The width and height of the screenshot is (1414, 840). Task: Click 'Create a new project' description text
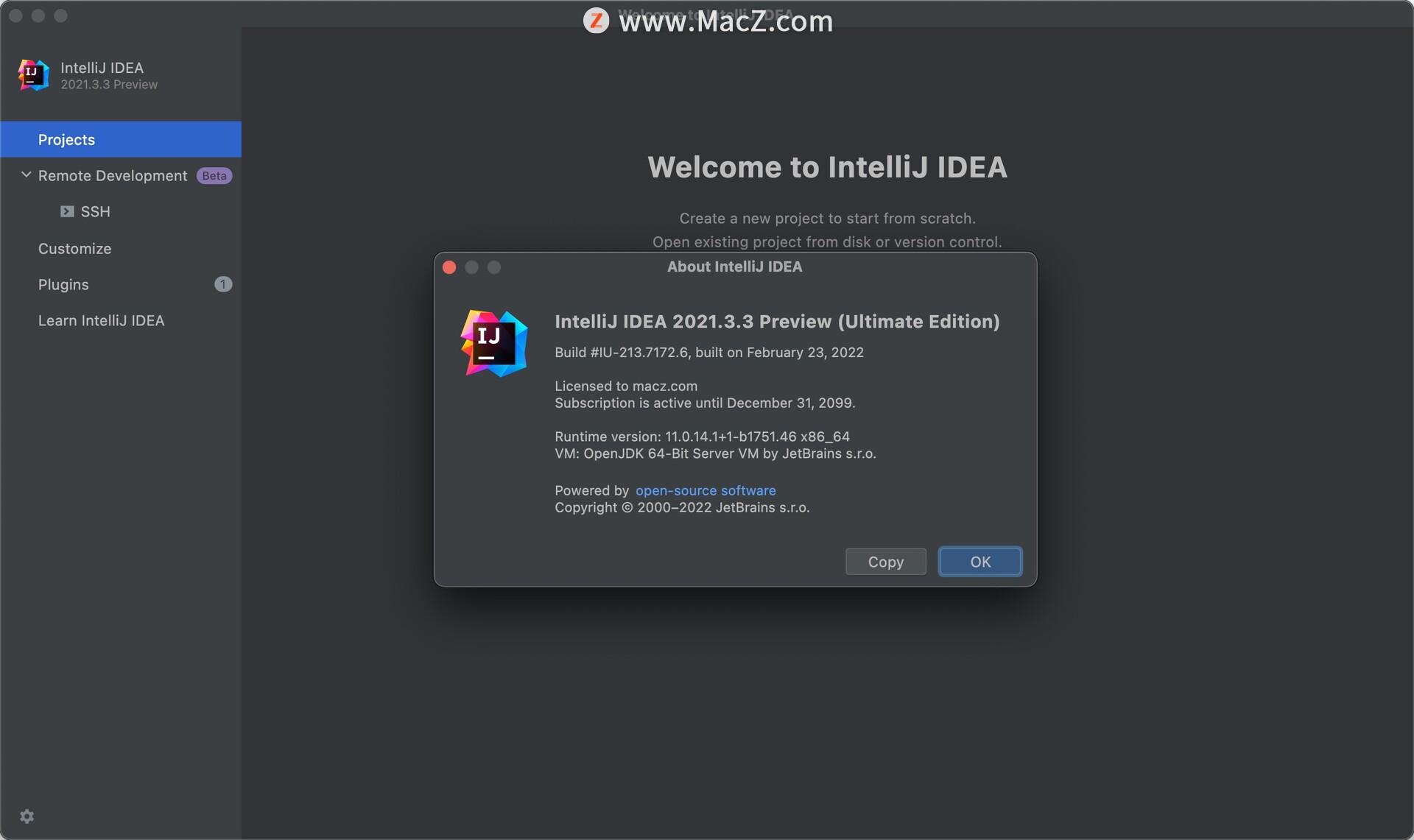pyautogui.click(x=827, y=219)
